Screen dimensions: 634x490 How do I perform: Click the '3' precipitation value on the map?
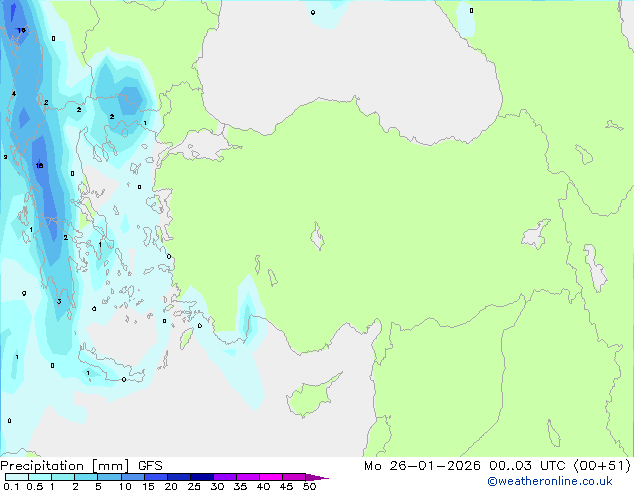tap(59, 302)
